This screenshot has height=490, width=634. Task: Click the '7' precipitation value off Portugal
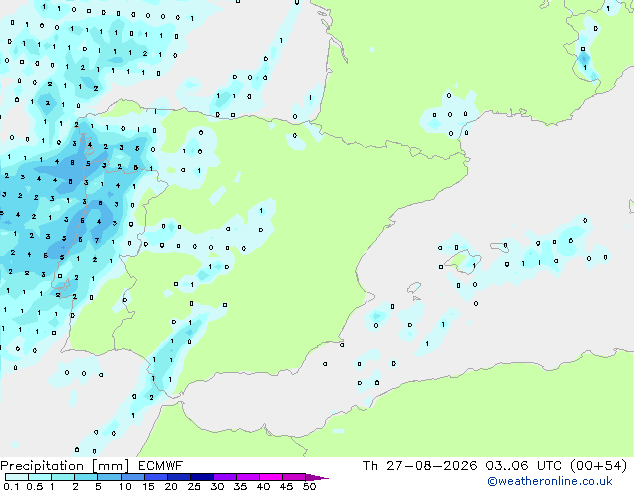click(x=97, y=240)
